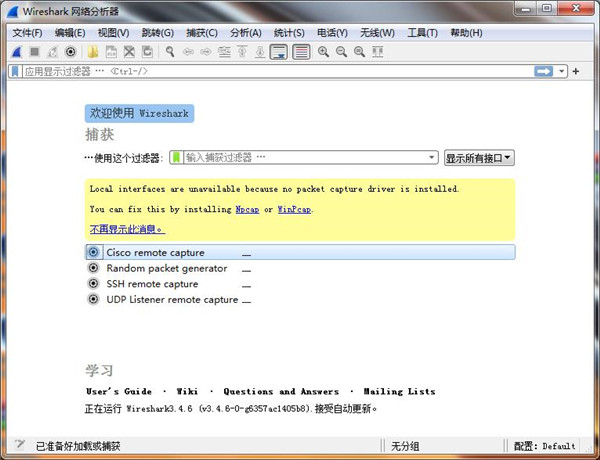The image size is (600, 460).
Task: Jump to first packet icon
Action: (242, 52)
